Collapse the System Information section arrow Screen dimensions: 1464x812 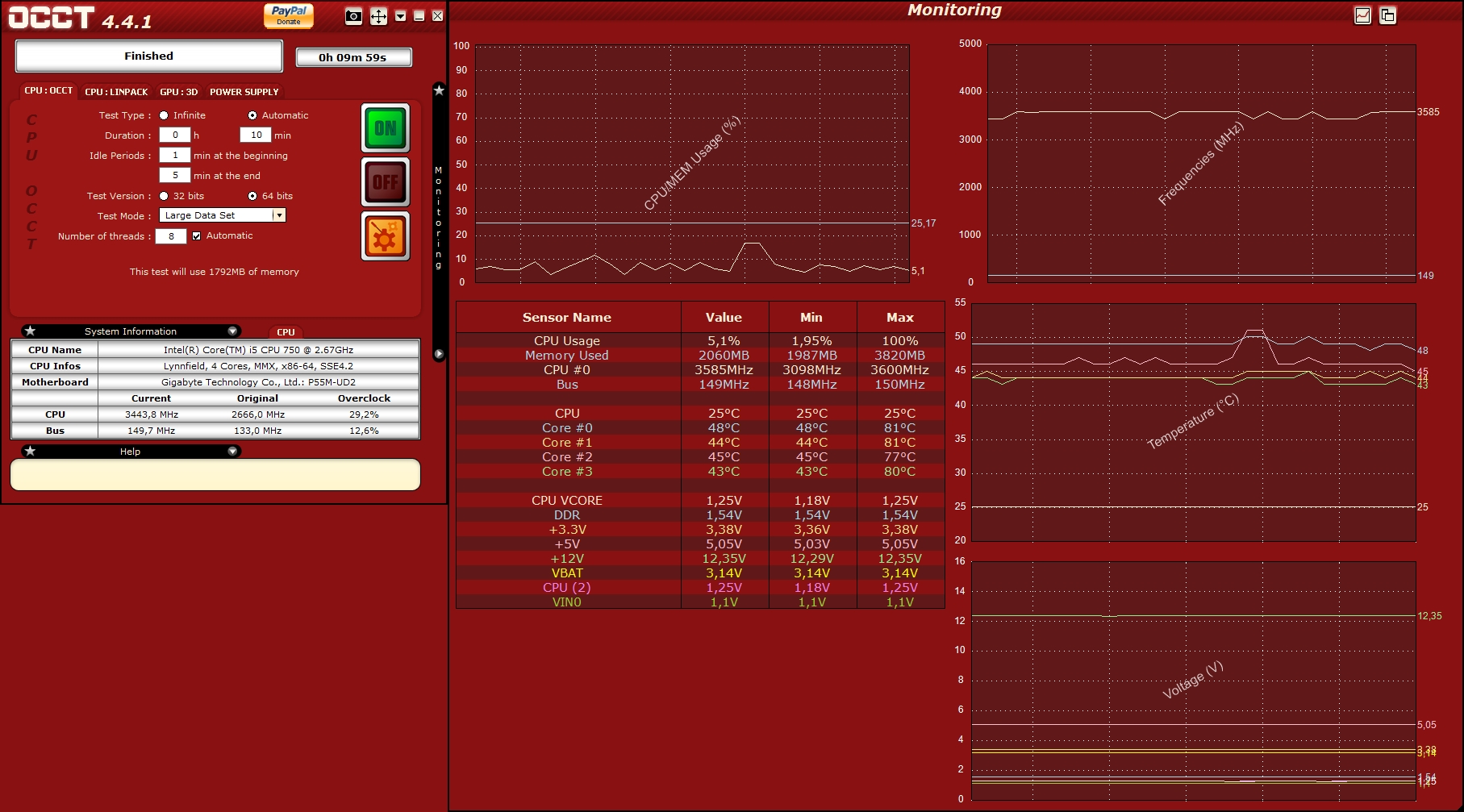[x=232, y=331]
